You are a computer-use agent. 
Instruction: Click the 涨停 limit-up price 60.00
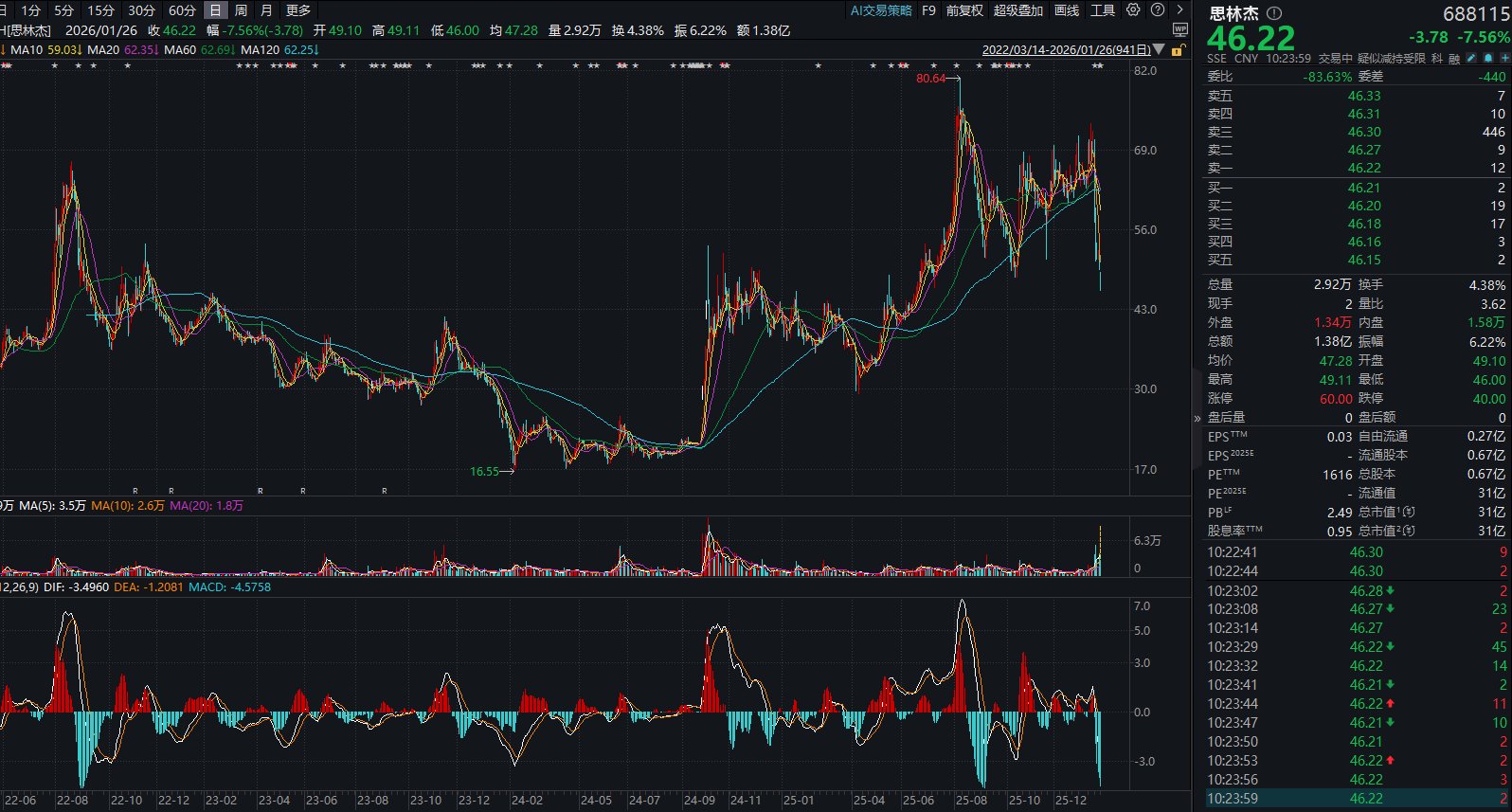tap(1336, 399)
